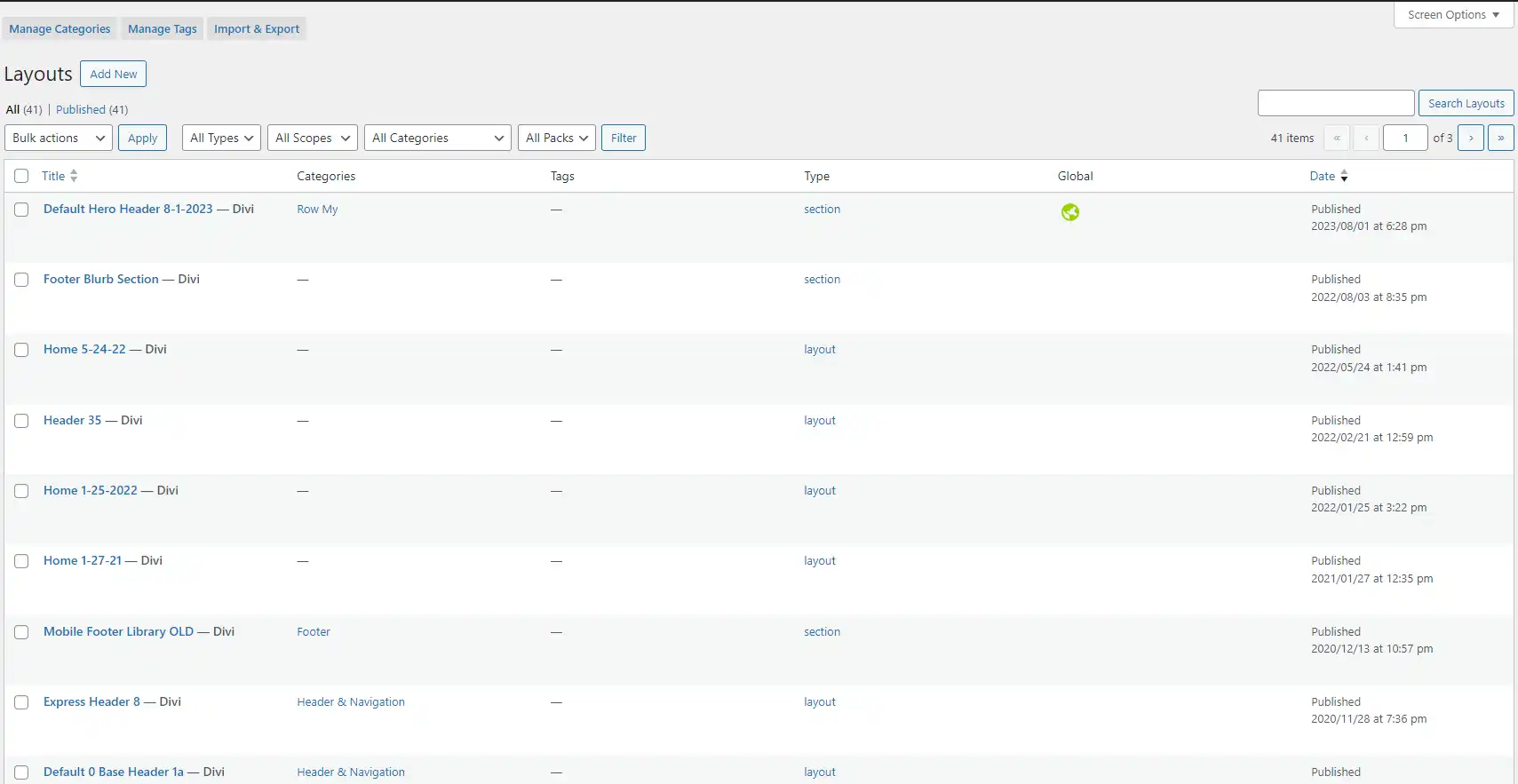The width and height of the screenshot is (1518, 784).
Task: Switch to Manage Categories tab
Action: pyautogui.click(x=60, y=29)
